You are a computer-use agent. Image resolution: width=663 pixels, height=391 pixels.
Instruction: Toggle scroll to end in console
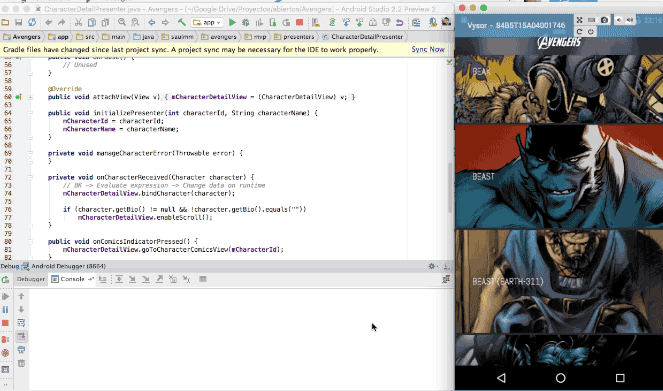21,336
